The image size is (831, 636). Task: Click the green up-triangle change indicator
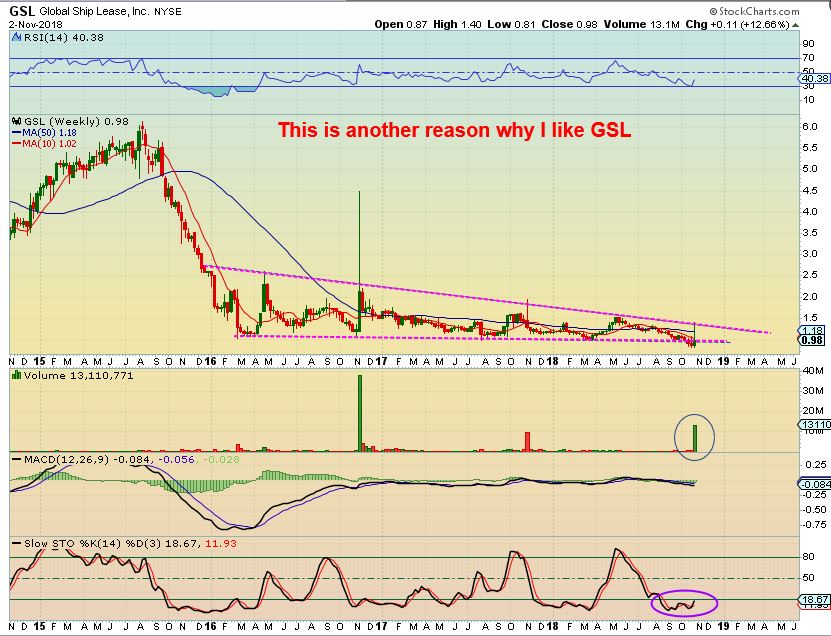(795, 25)
